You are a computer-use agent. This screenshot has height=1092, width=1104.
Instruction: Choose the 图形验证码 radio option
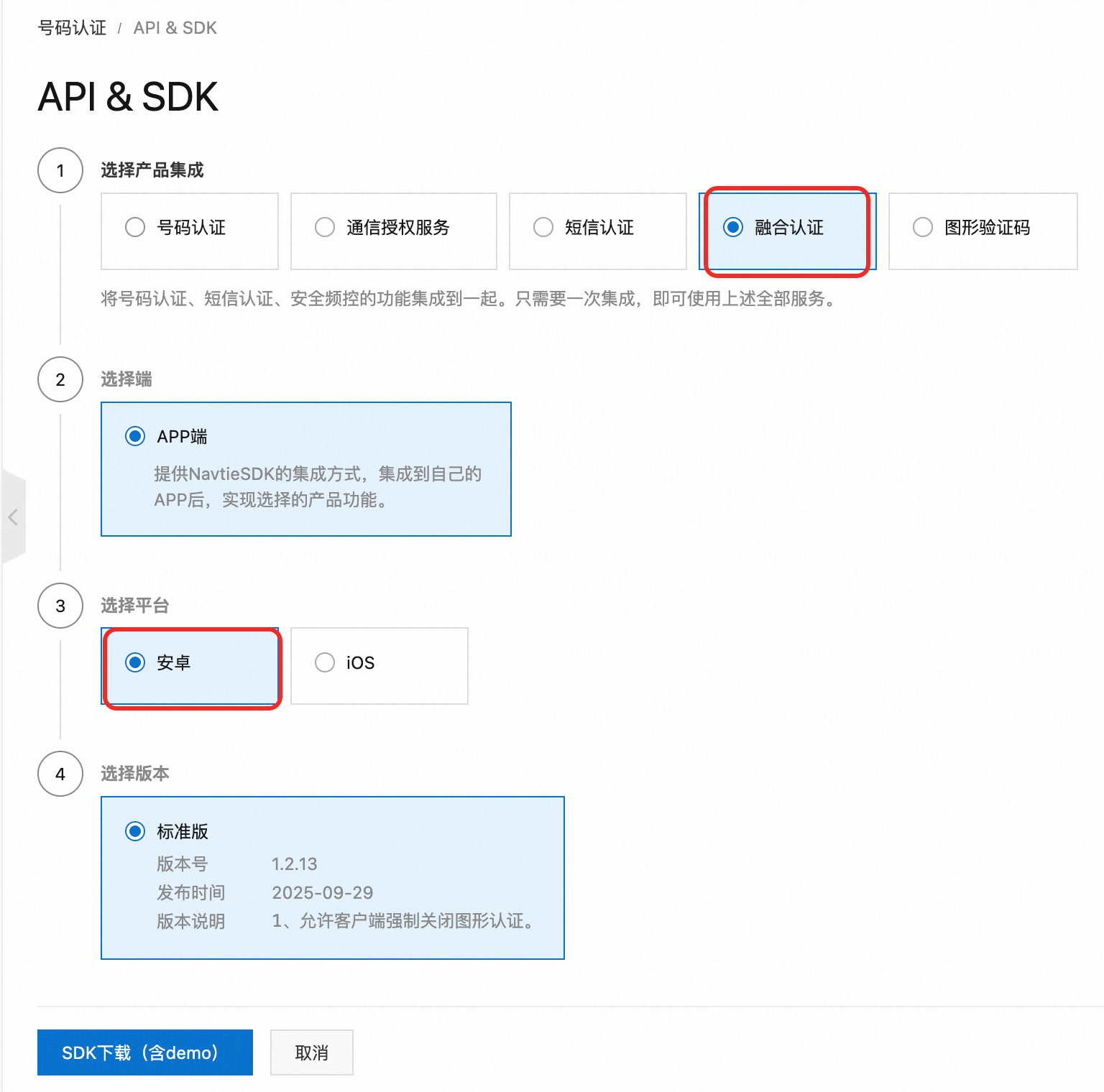coord(983,231)
